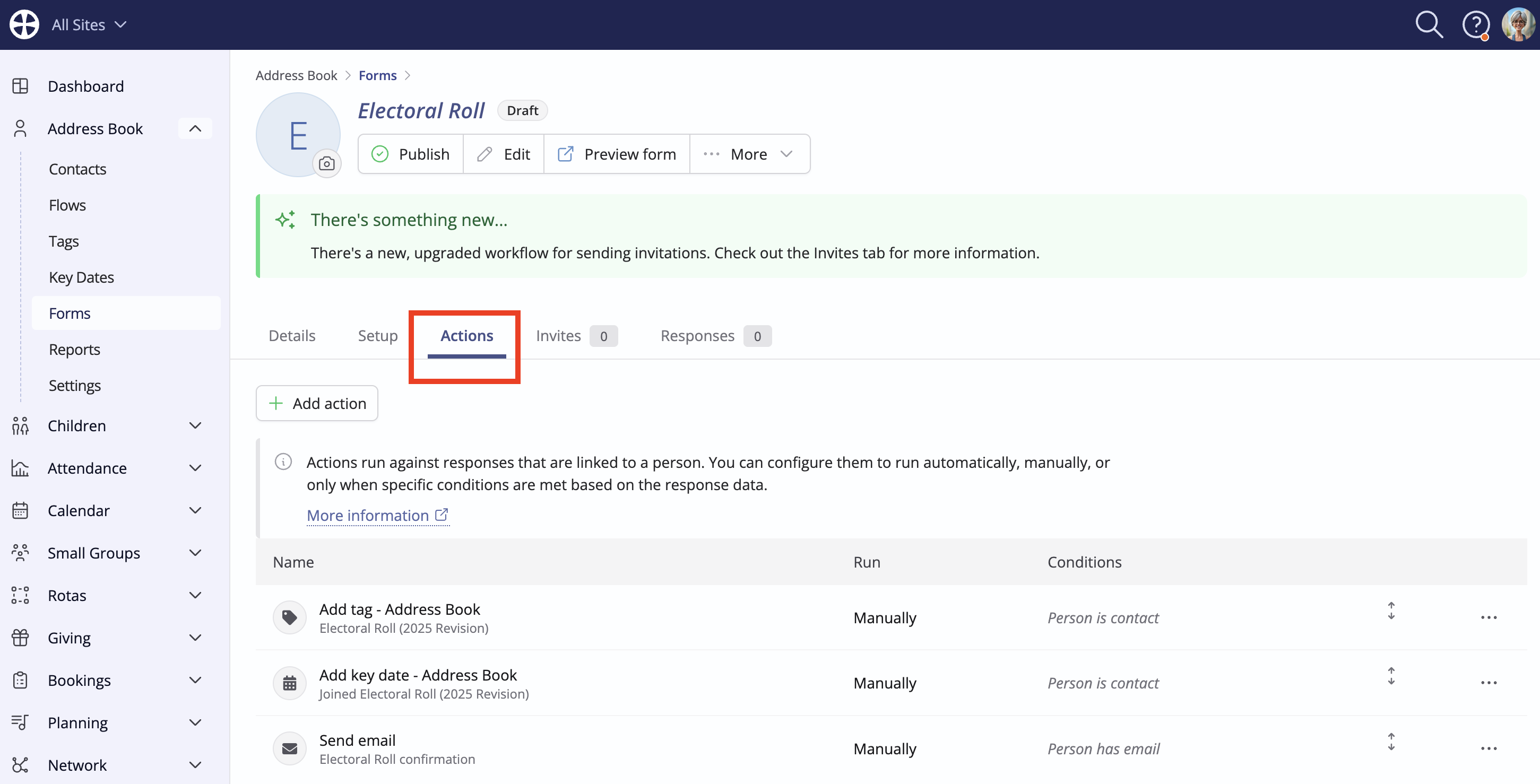Open the help question mark icon
Viewport: 1540px width, 784px height.
coord(1475,25)
